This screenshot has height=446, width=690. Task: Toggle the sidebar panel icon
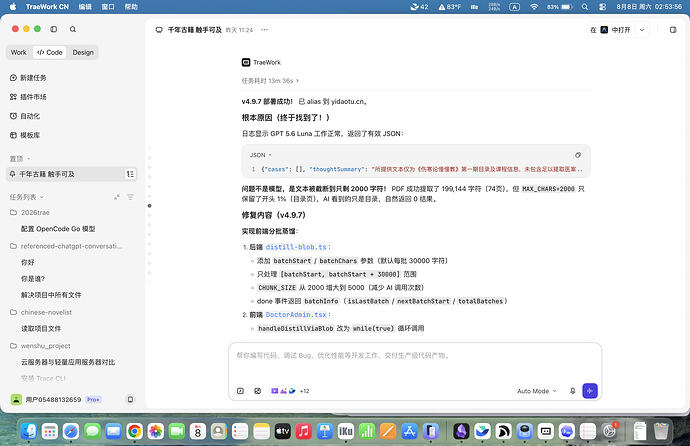click(x=54, y=29)
